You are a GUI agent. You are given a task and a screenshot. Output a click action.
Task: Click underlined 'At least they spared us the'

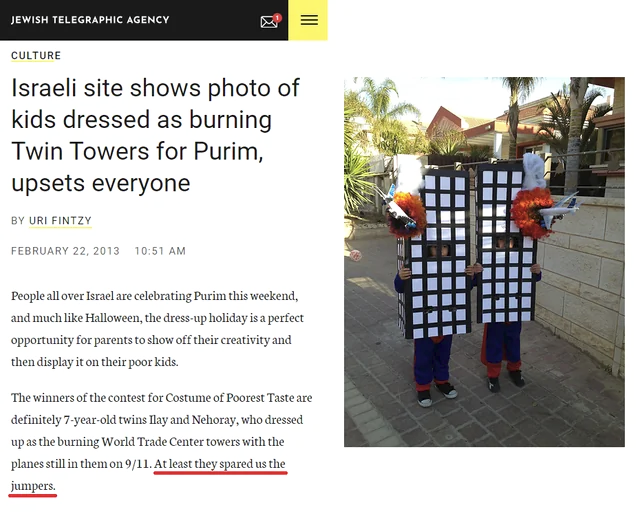[x=220, y=464]
